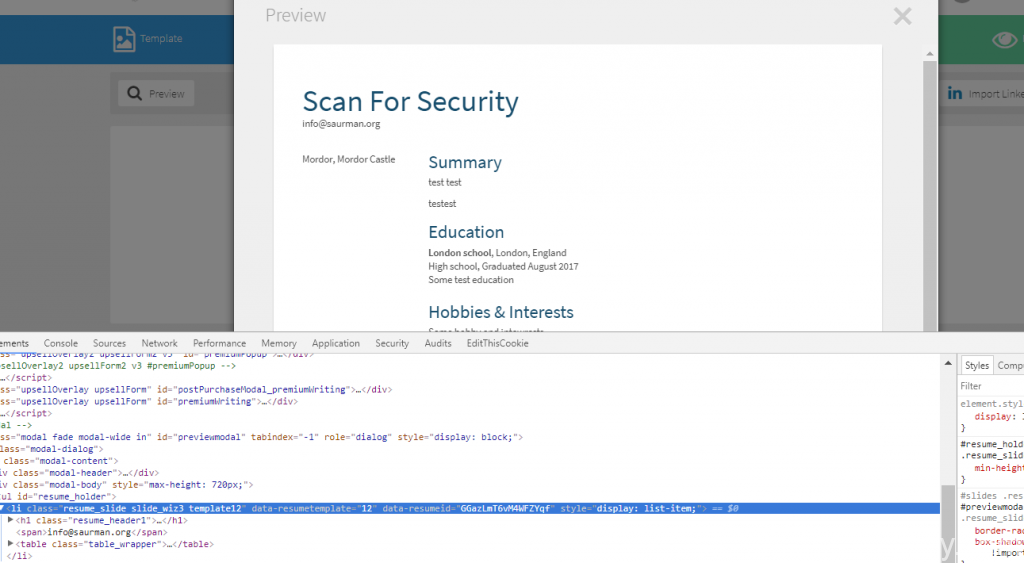1024x563 pixels.
Task: Expand the table_wrapper table node
Action: click(10, 544)
